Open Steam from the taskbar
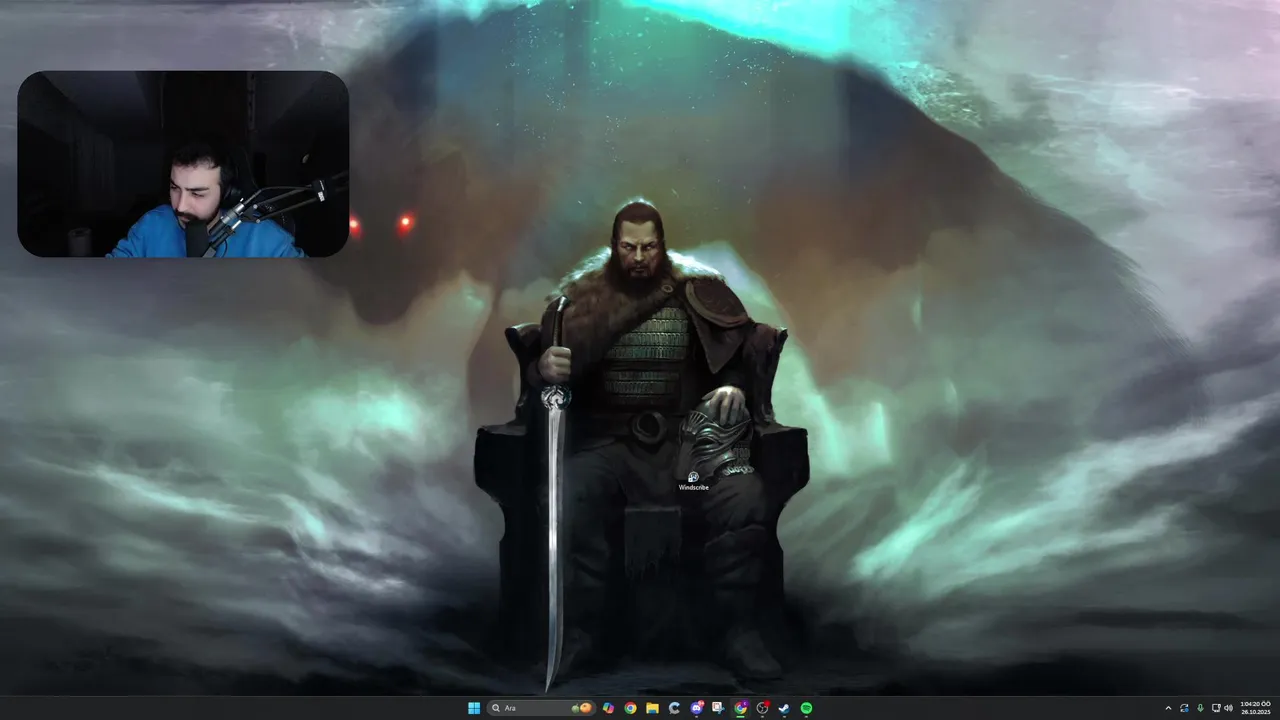 point(784,708)
